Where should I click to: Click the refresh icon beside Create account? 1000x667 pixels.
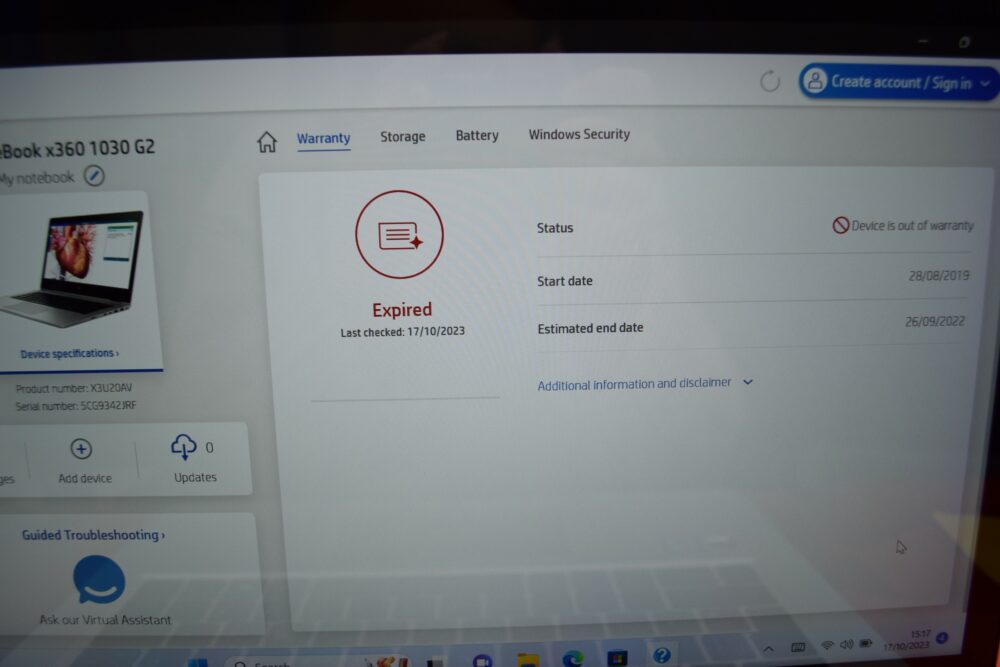pos(770,82)
